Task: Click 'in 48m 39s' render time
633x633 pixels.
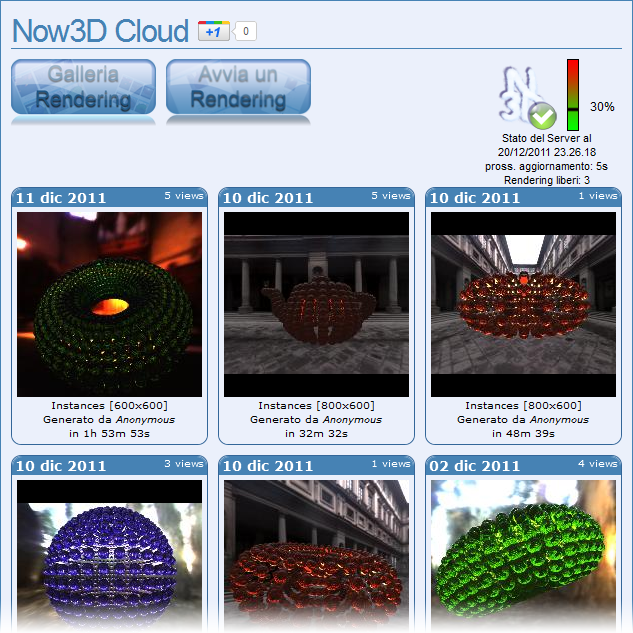Action: [524, 434]
